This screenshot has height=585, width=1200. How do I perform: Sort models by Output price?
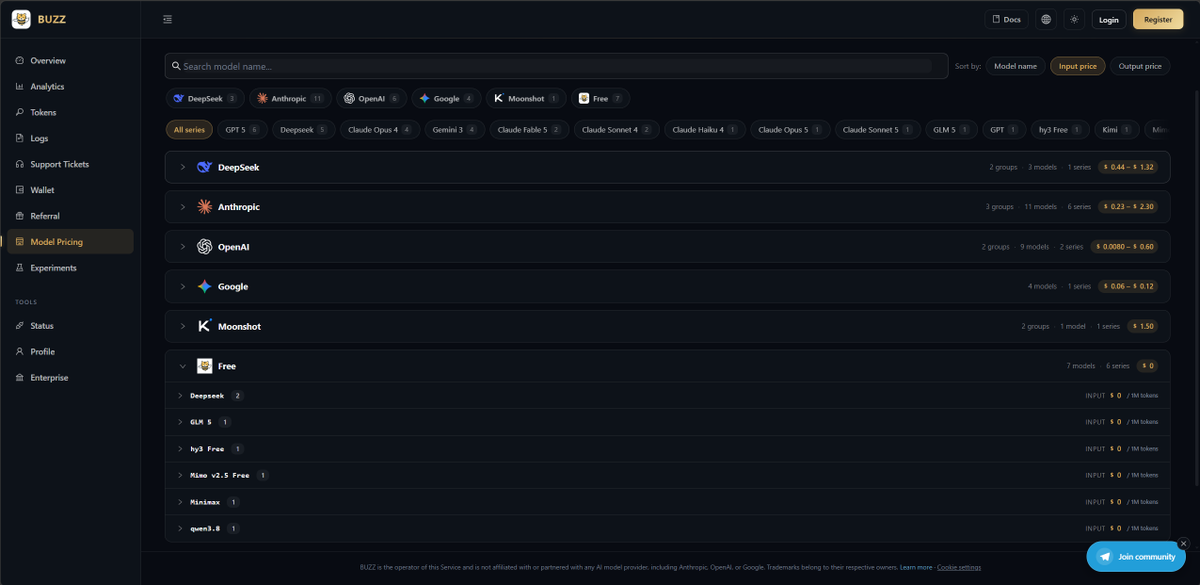1140,66
